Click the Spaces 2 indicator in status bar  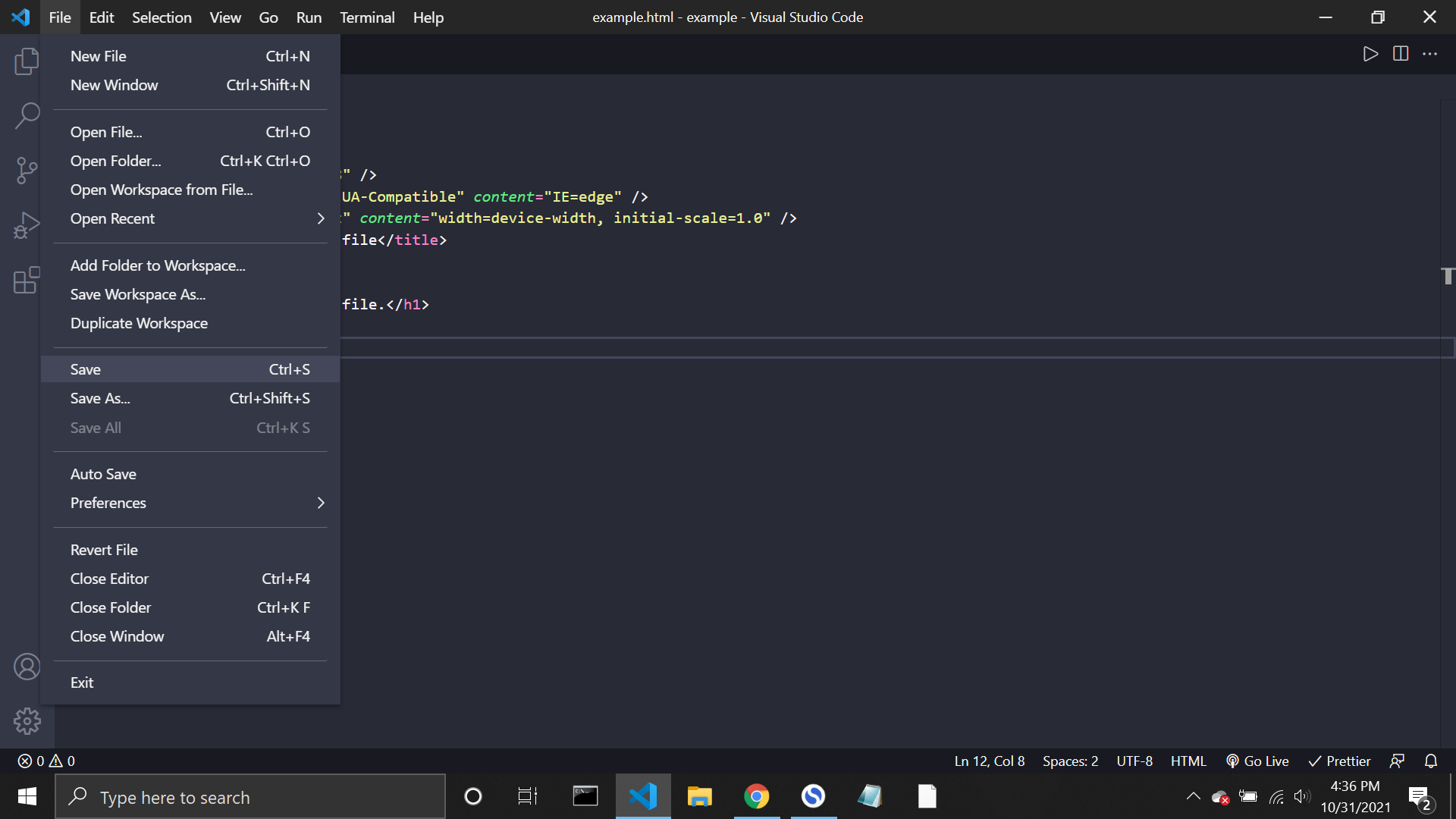1070,761
